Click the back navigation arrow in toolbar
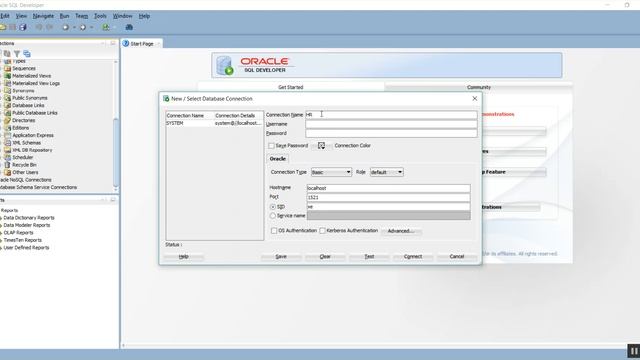Image resolution: width=640 pixels, height=360 pixels. pos(65,27)
